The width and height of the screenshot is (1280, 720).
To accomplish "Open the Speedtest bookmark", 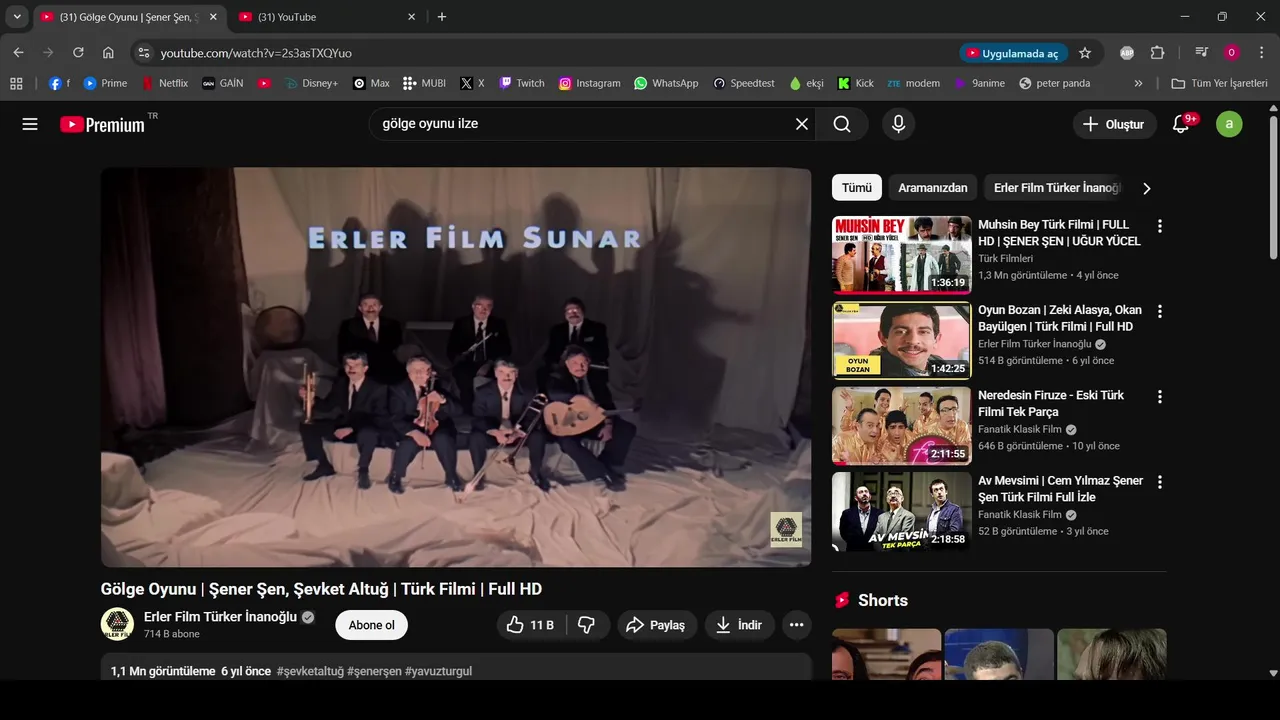I will (x=744, y=83).
